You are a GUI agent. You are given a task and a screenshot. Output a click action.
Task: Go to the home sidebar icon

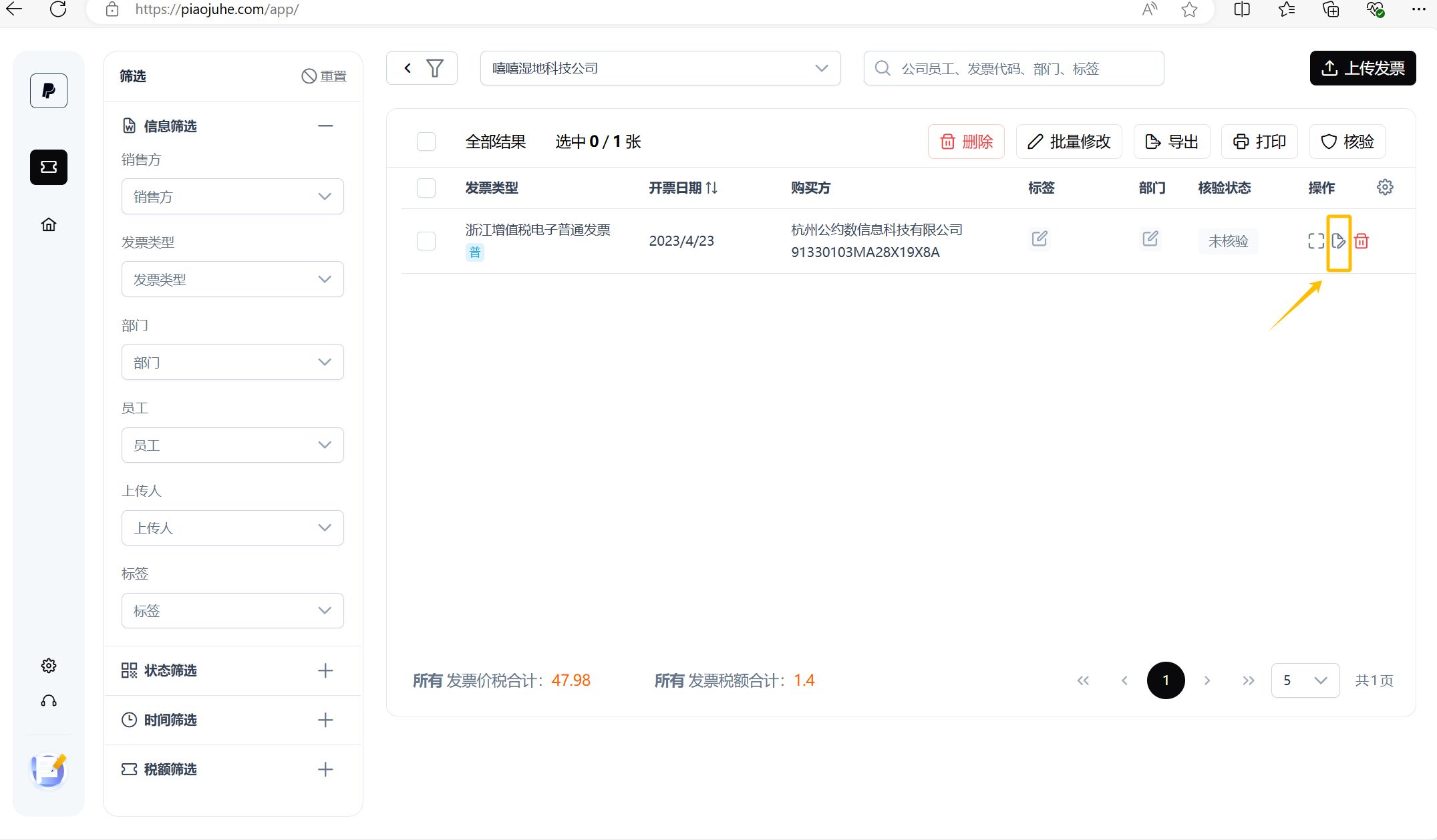pyautogui.click(x=48, y=224)
